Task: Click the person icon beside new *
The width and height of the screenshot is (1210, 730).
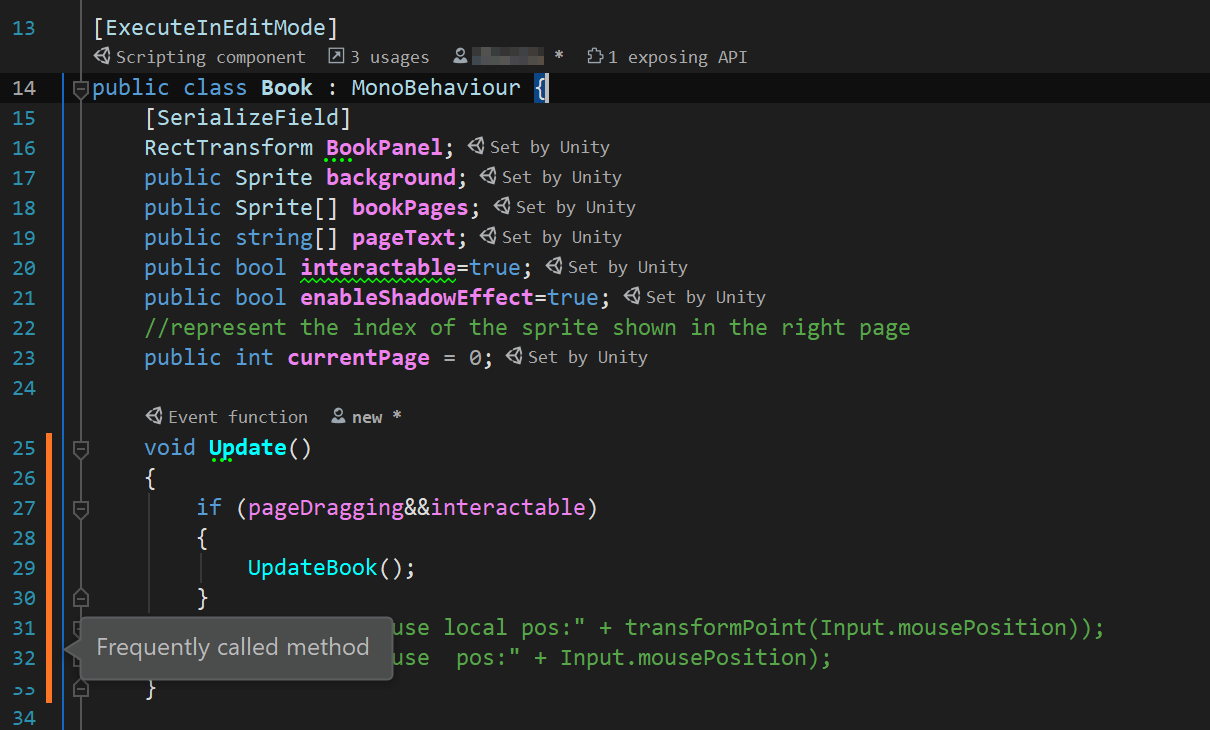Action: [x=338, y=417]
